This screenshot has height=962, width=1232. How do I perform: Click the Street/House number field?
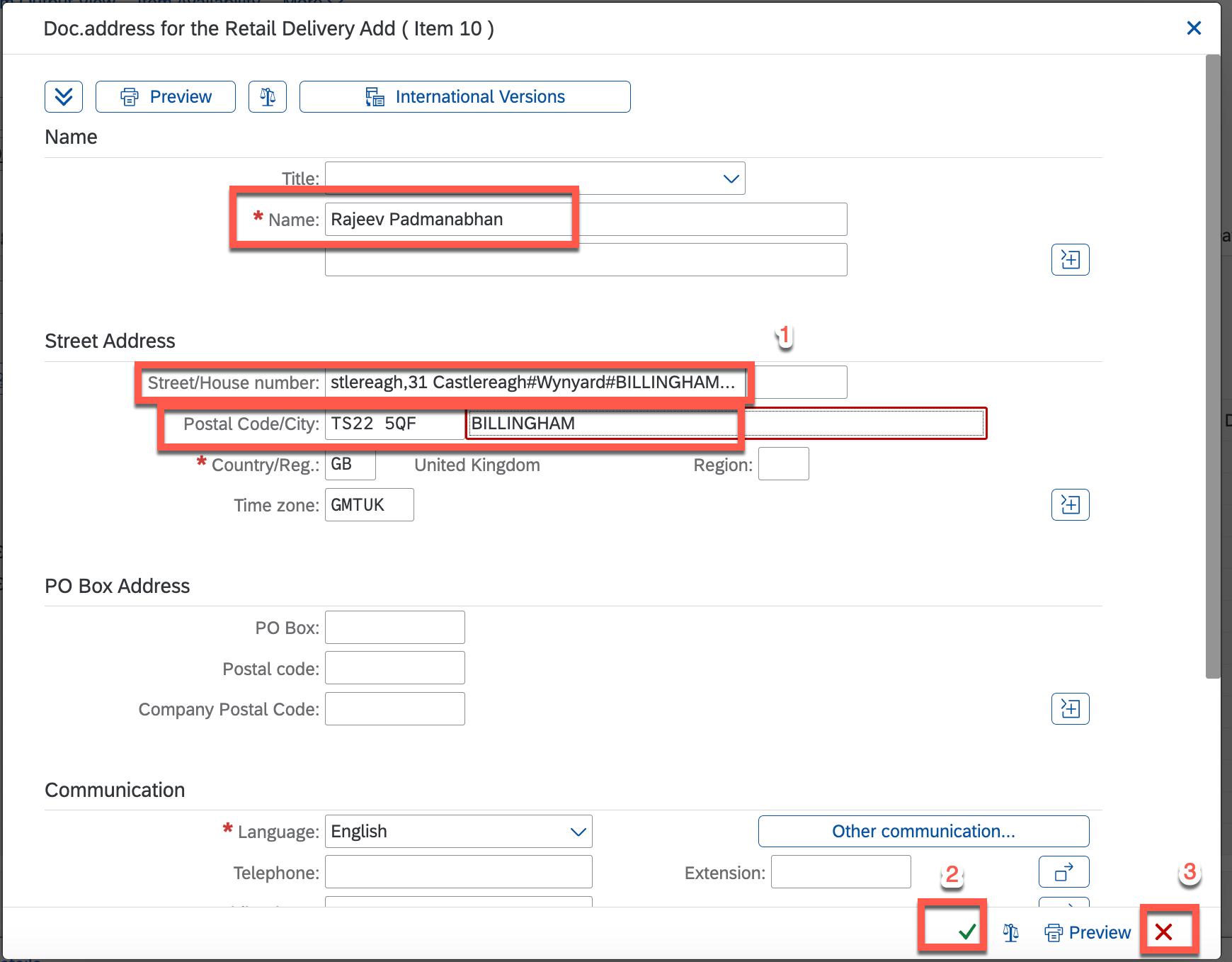535,383
